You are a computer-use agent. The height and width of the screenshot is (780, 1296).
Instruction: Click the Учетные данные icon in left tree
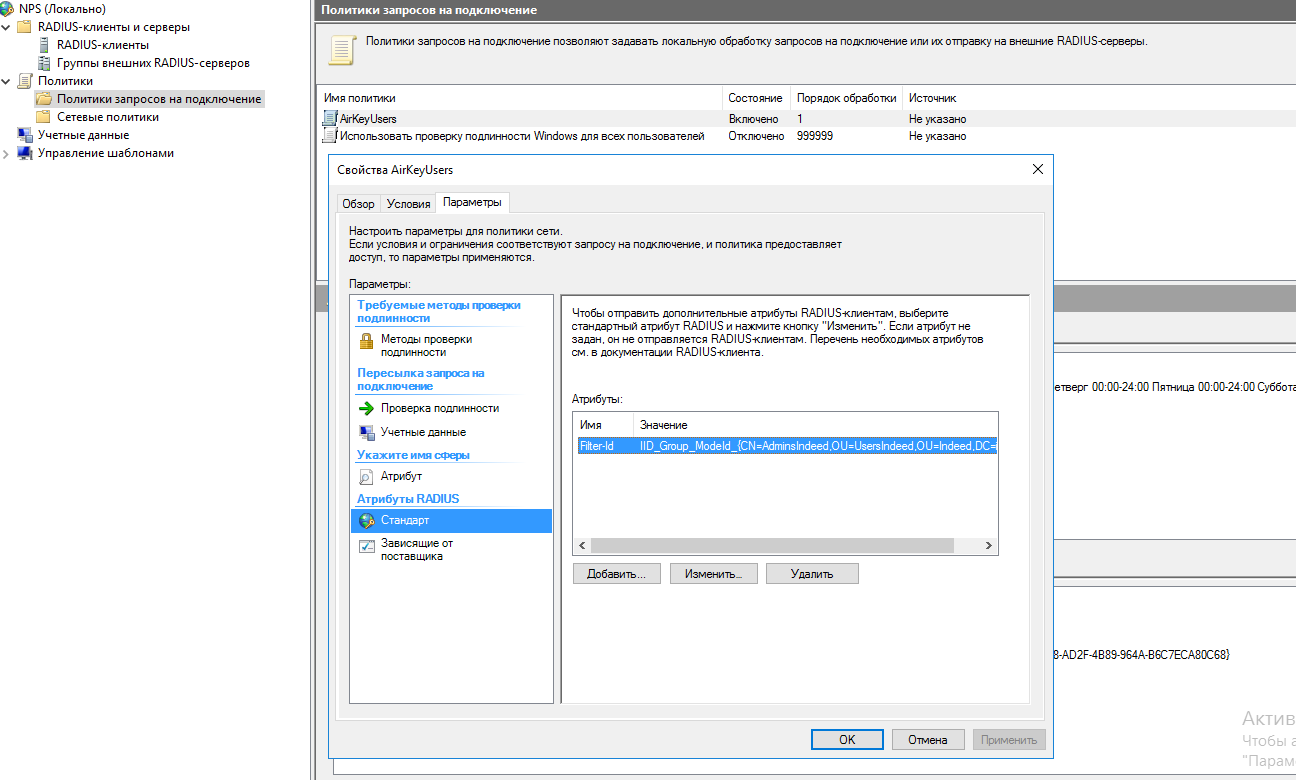[x=25, y=135]
